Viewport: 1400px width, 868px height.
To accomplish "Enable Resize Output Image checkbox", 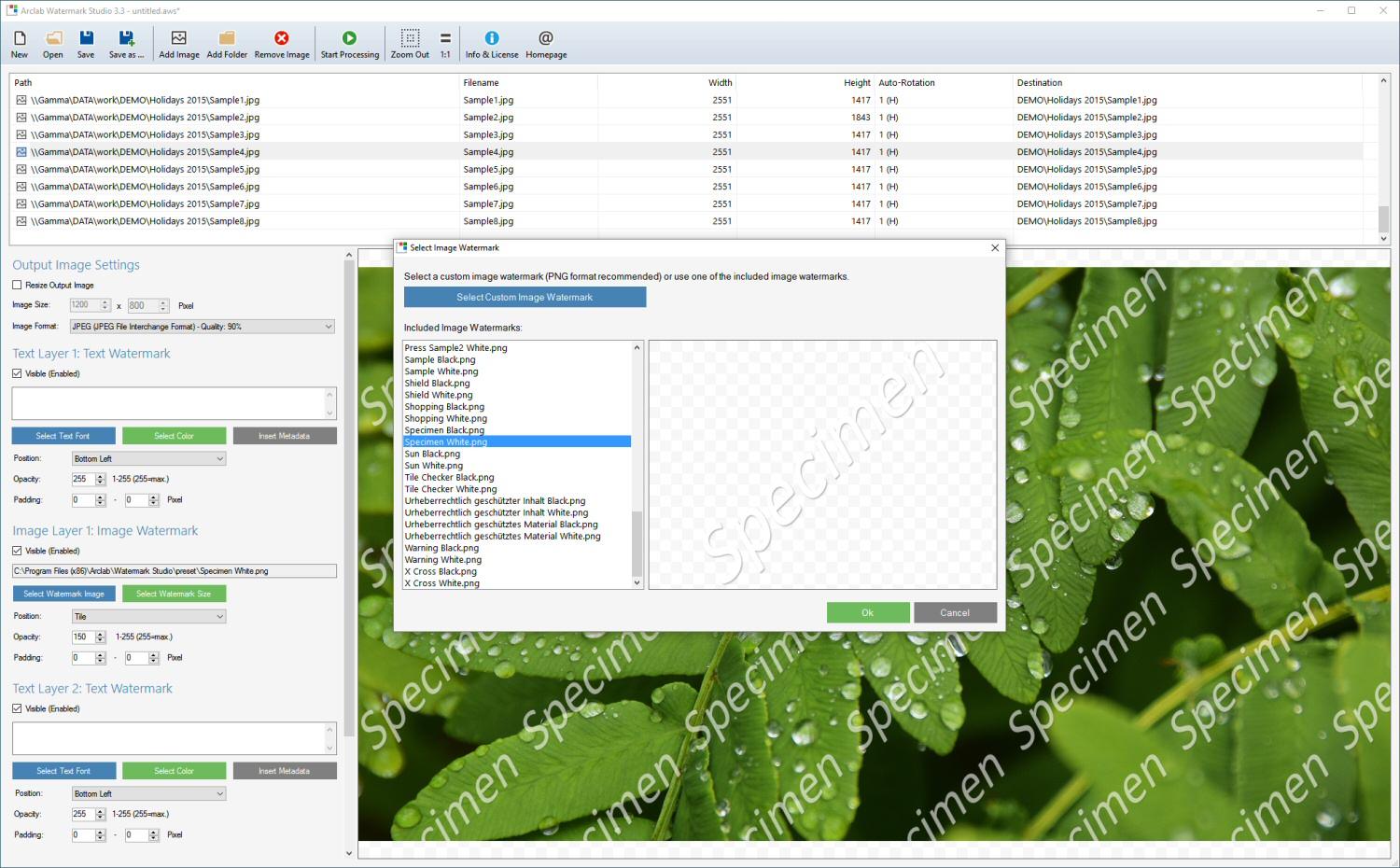I will coord(17,285).
